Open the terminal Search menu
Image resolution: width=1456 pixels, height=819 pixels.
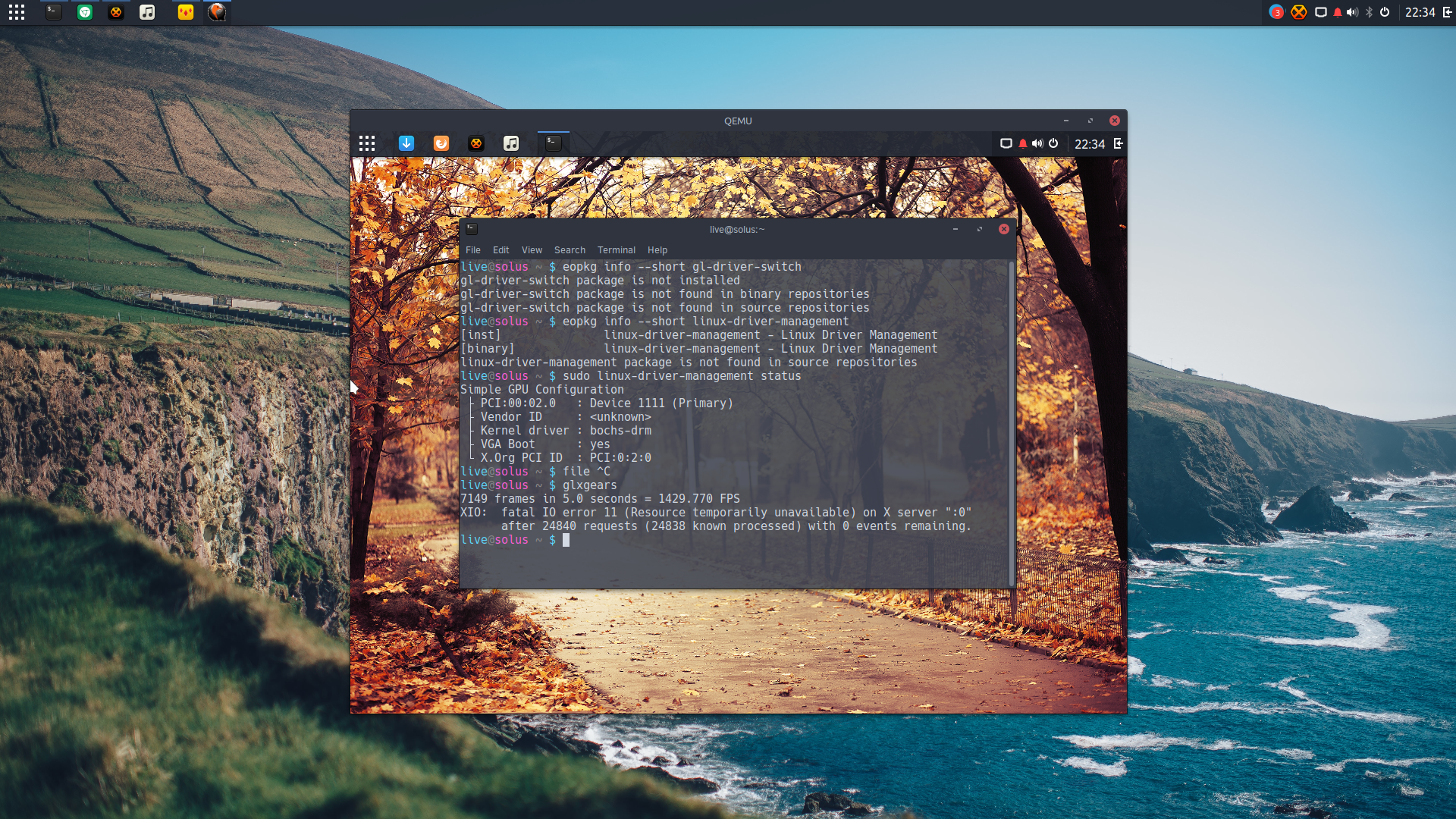point(570,249)
